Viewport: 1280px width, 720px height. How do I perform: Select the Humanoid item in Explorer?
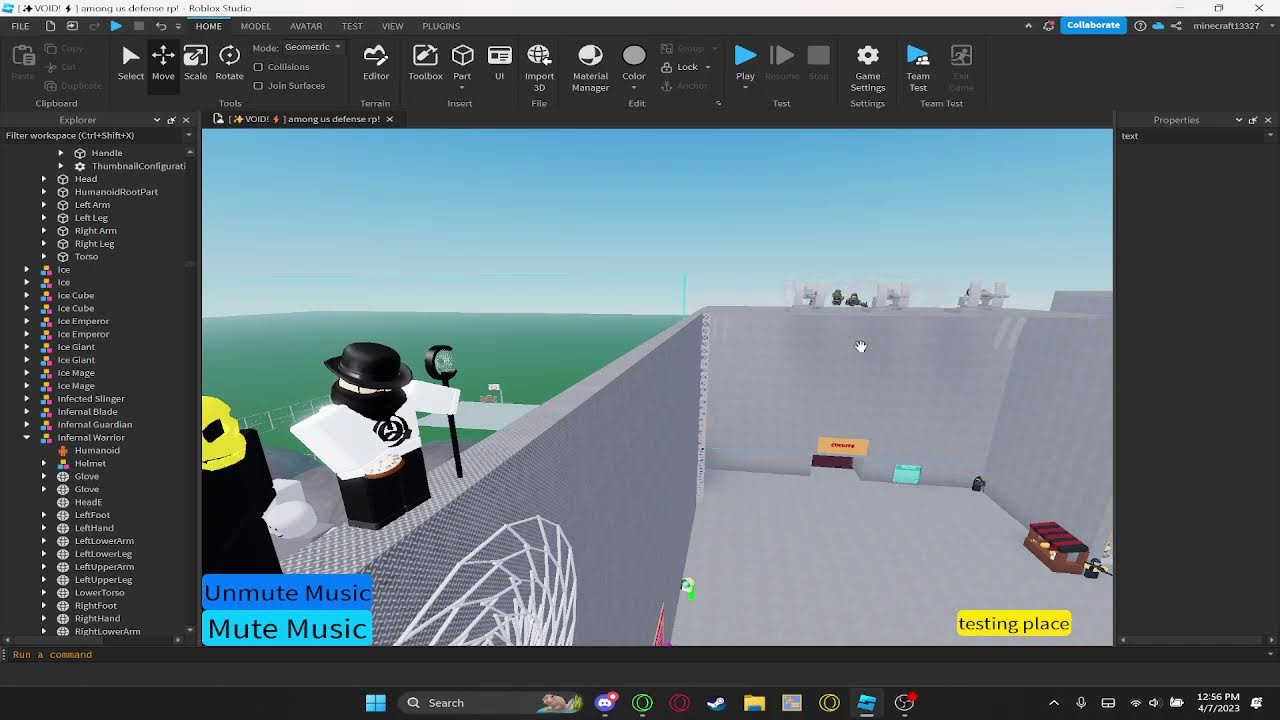(x=97, y=450)
